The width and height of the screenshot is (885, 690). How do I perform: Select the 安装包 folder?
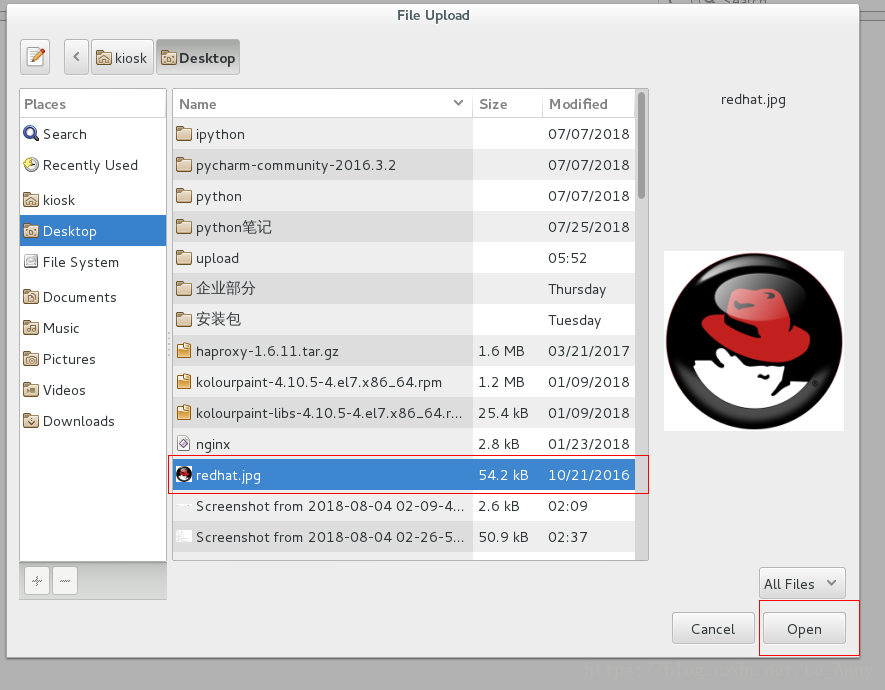click(404, 320)
